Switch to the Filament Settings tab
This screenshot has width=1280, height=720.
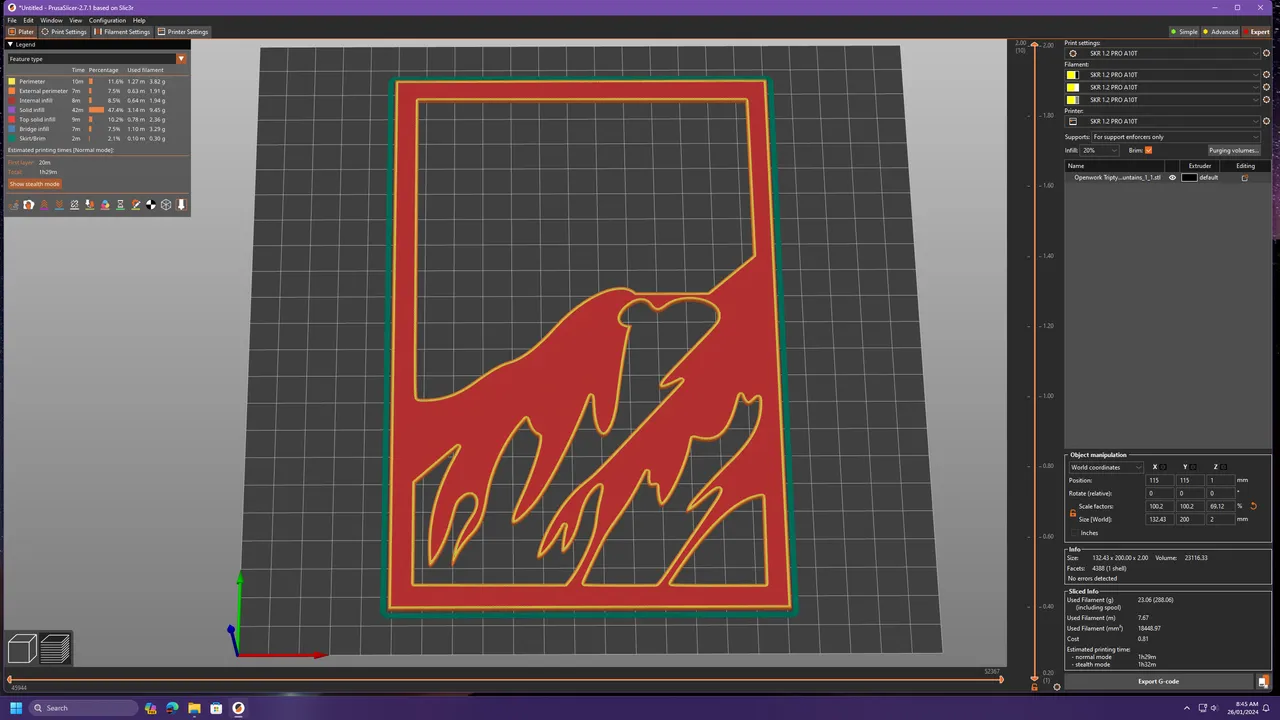[x=123, y=32]
